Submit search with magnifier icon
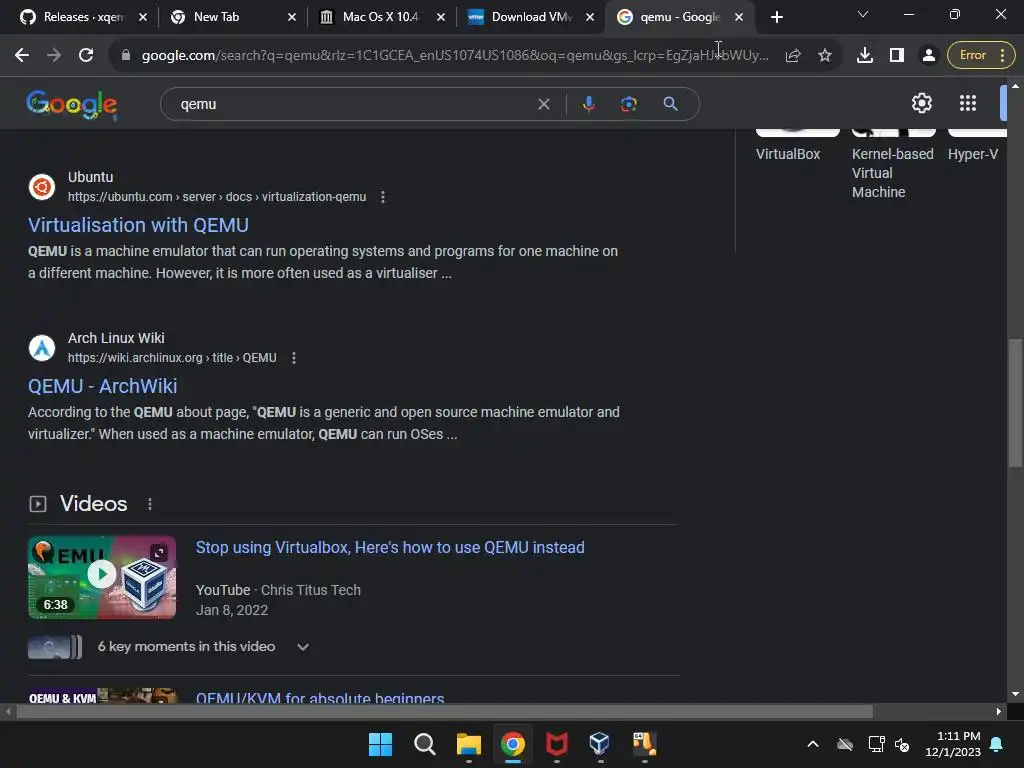1024x768 pixels. [x=670, y=104]
